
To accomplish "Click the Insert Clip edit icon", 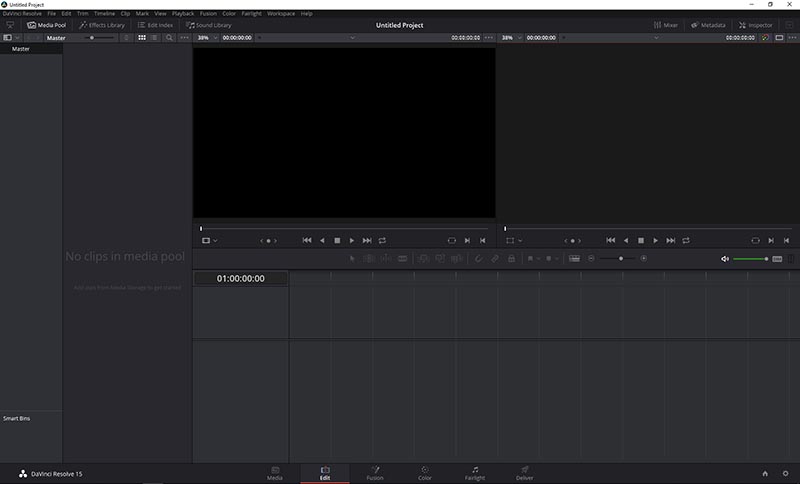I will (423, 259).
